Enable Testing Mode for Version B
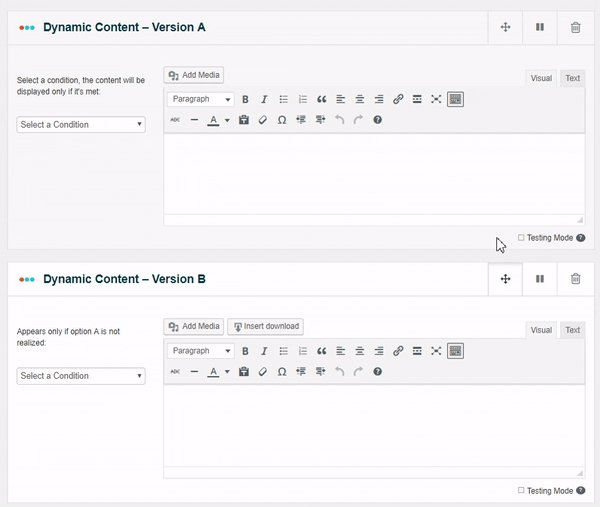 [521, 491]
